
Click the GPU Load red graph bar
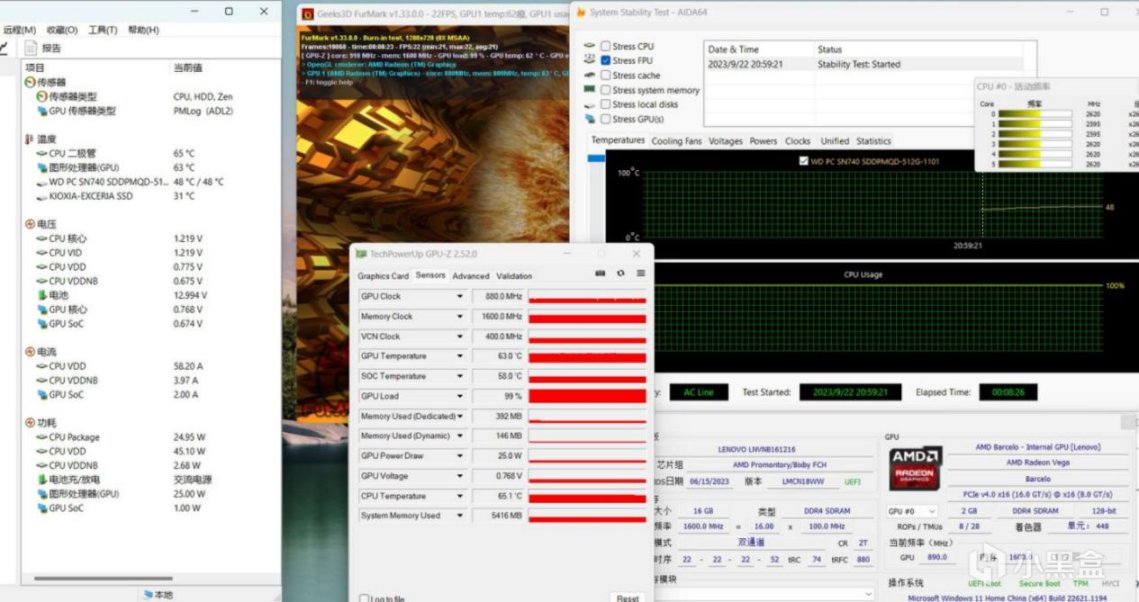coord(587,396)
